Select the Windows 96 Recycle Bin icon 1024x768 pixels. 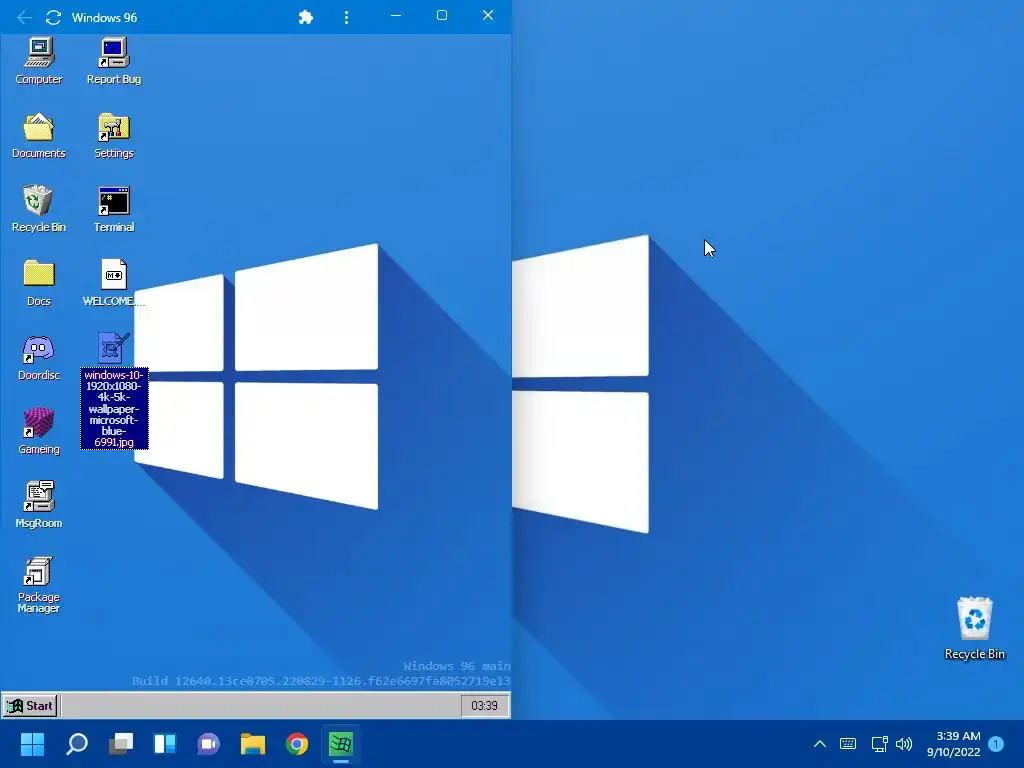point(39,209)
